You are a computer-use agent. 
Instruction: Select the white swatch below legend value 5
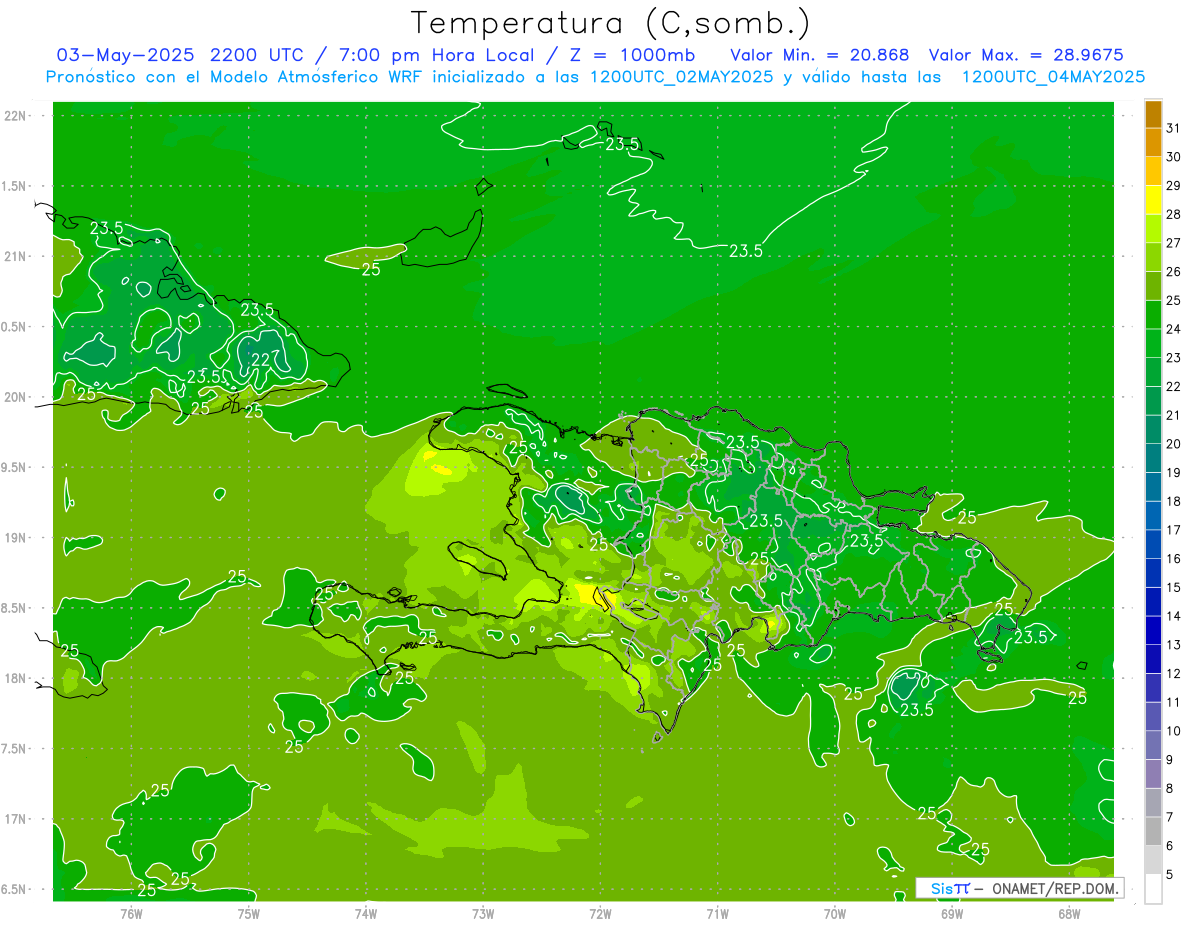[1153, 889]
